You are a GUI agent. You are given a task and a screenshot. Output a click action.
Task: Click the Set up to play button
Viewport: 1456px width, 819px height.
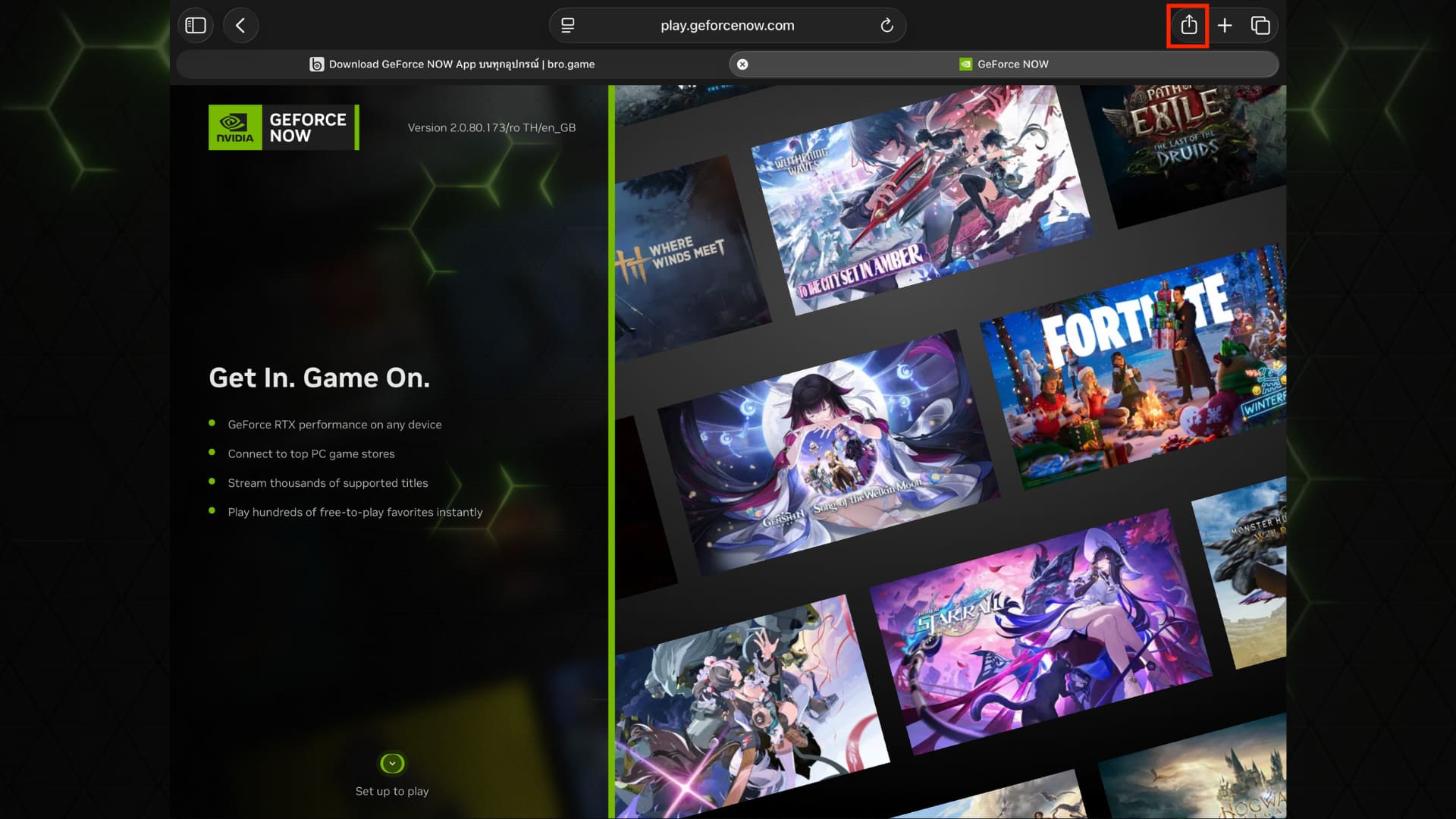[392, 791]
